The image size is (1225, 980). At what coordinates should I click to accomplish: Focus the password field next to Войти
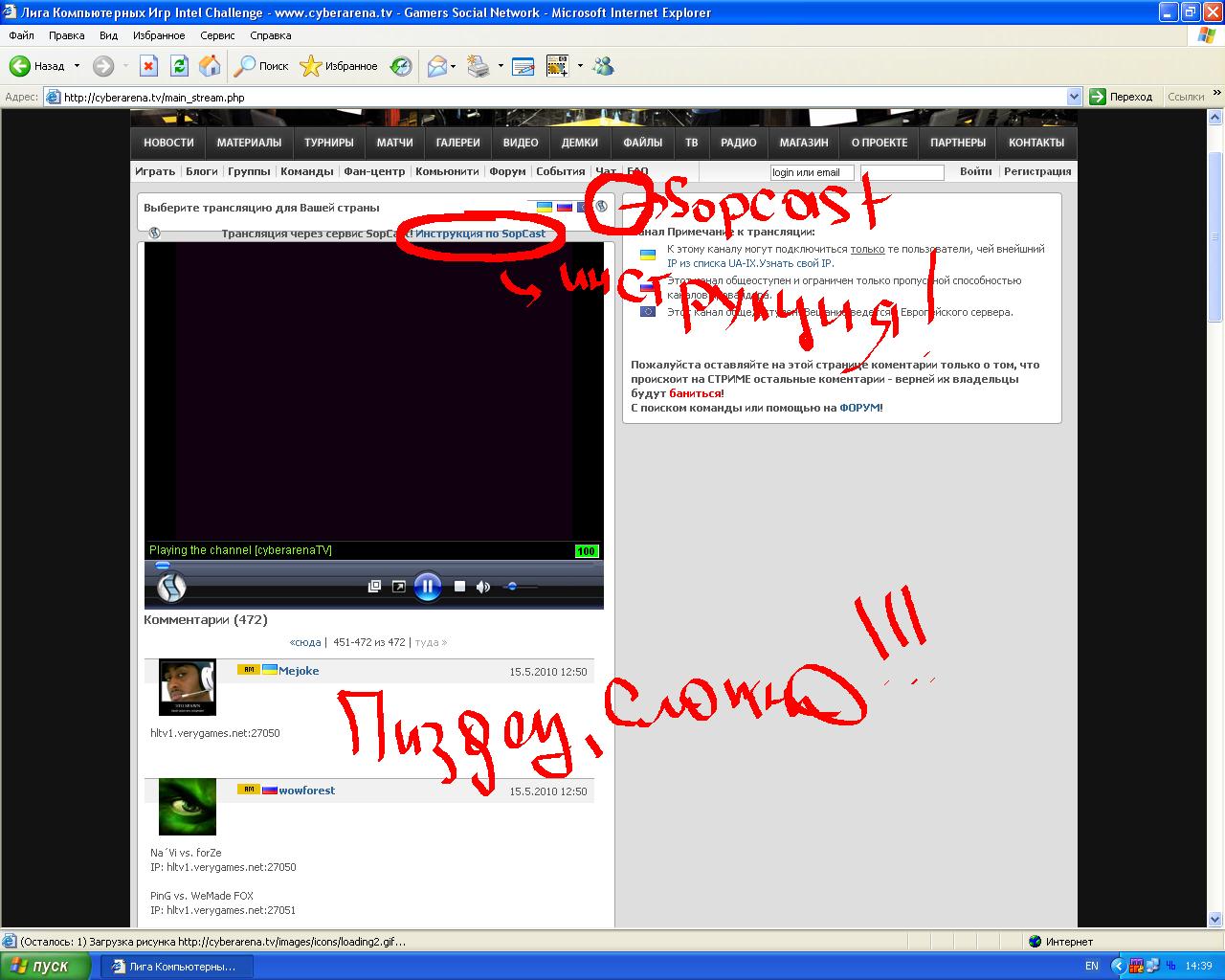click(902, 172)
